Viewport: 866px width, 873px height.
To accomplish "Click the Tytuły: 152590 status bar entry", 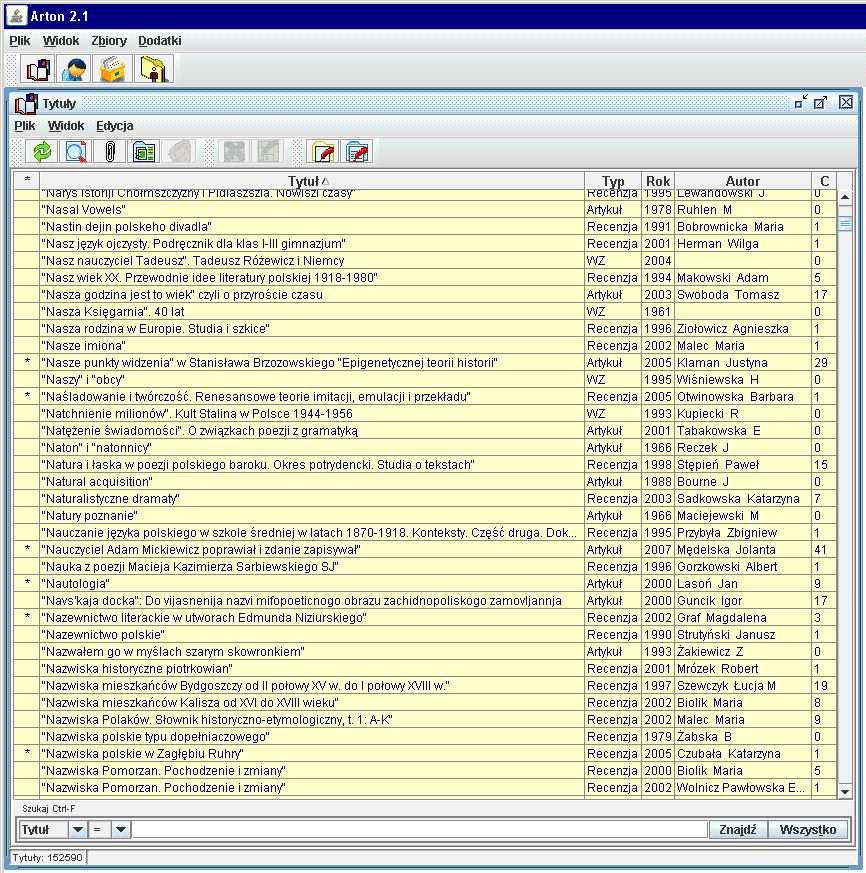I will coord(48,858).
